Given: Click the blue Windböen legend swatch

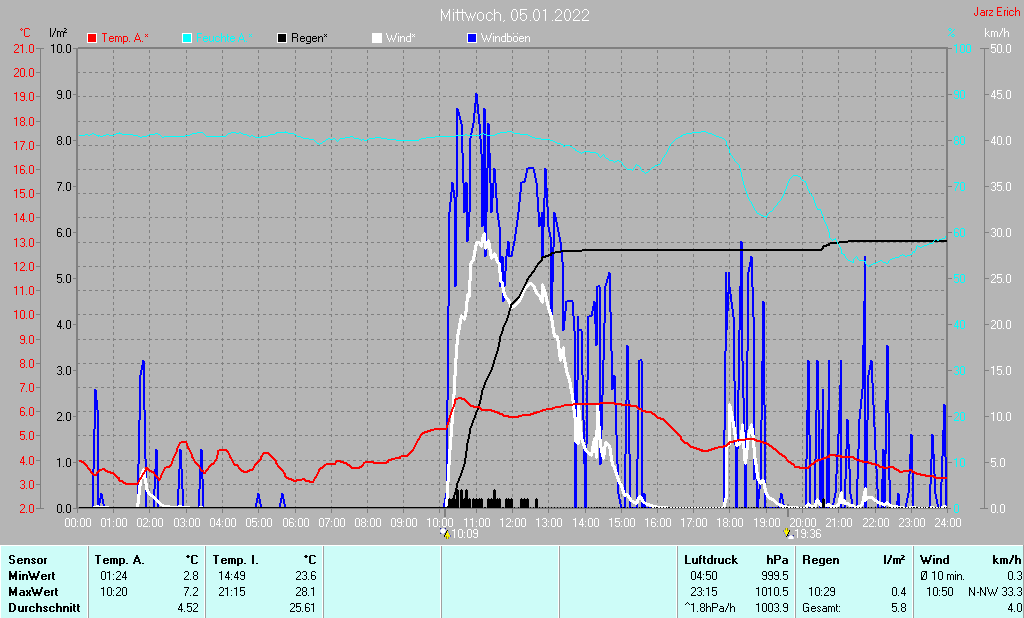Looking at the screenshot, I should 472,39.
